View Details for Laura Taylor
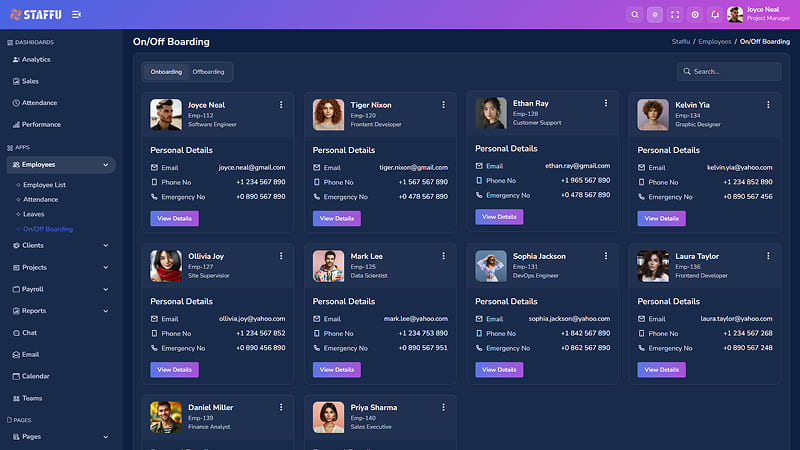800x450 pixels. [x=661, y=370]
